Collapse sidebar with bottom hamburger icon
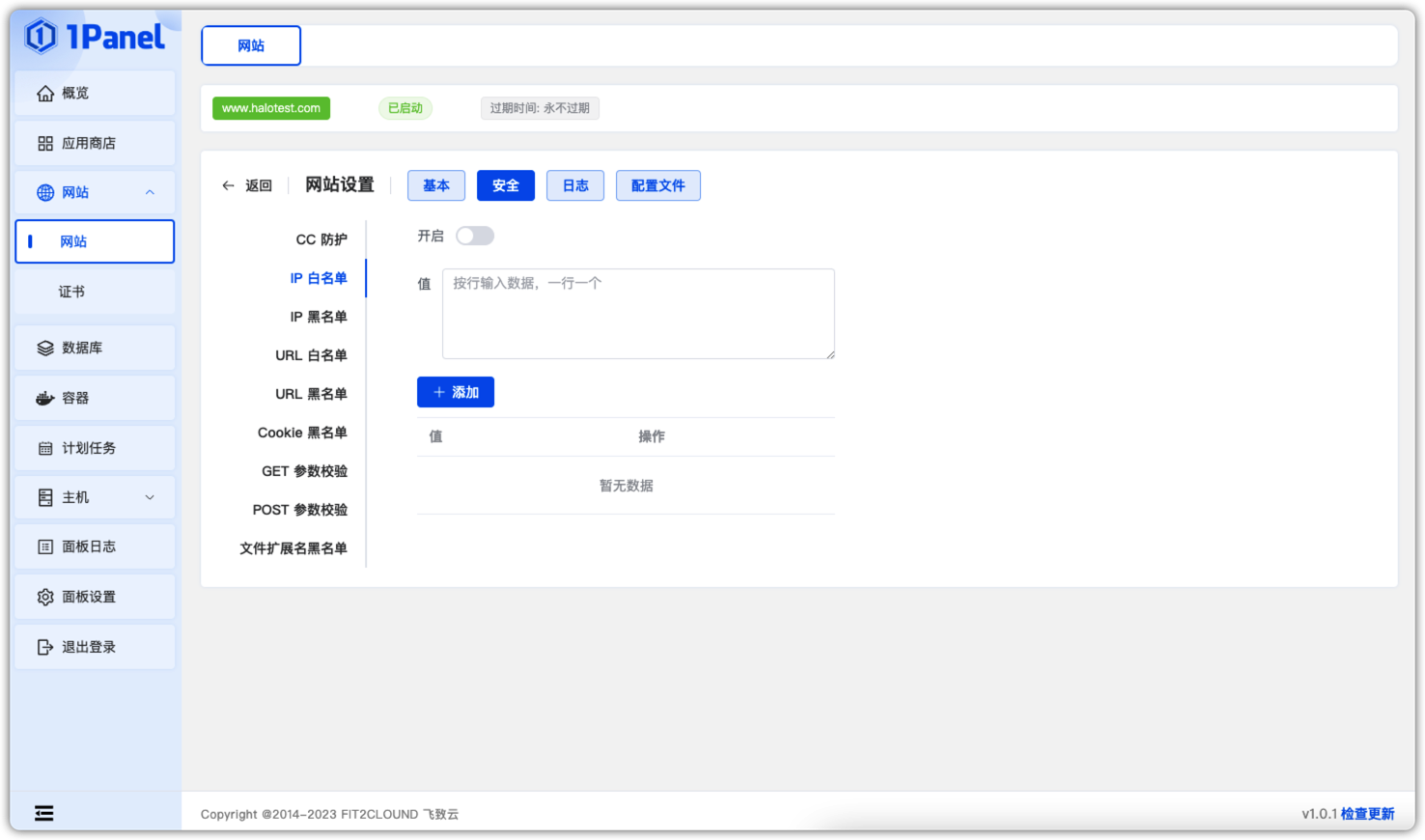Image resolution: width=1425 pixels, height=840 pixels. (44, 814)
